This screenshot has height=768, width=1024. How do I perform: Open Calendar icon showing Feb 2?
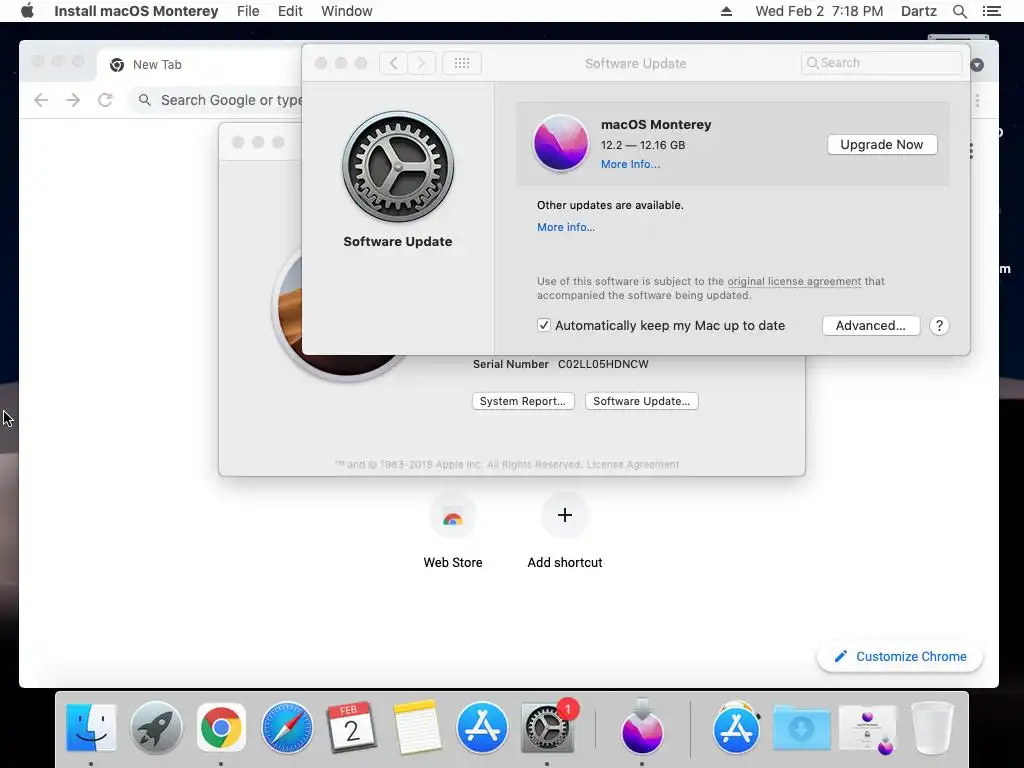[x=351, y=727]
